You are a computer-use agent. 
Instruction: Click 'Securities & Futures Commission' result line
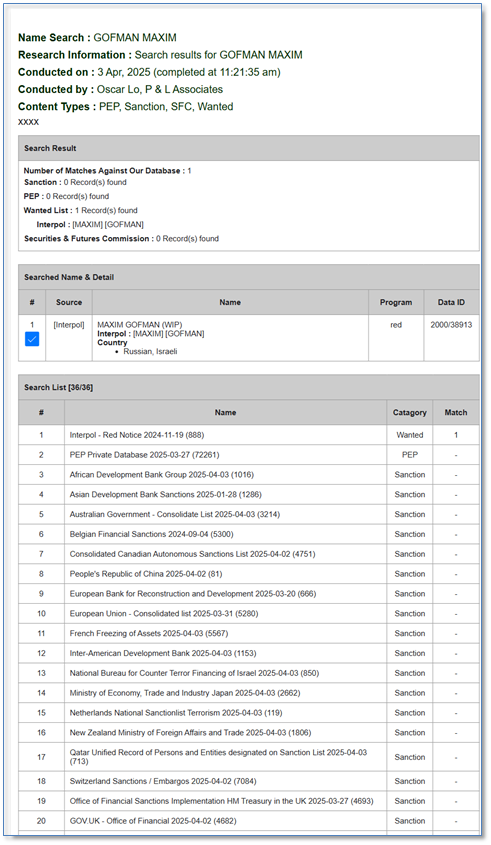121,239
